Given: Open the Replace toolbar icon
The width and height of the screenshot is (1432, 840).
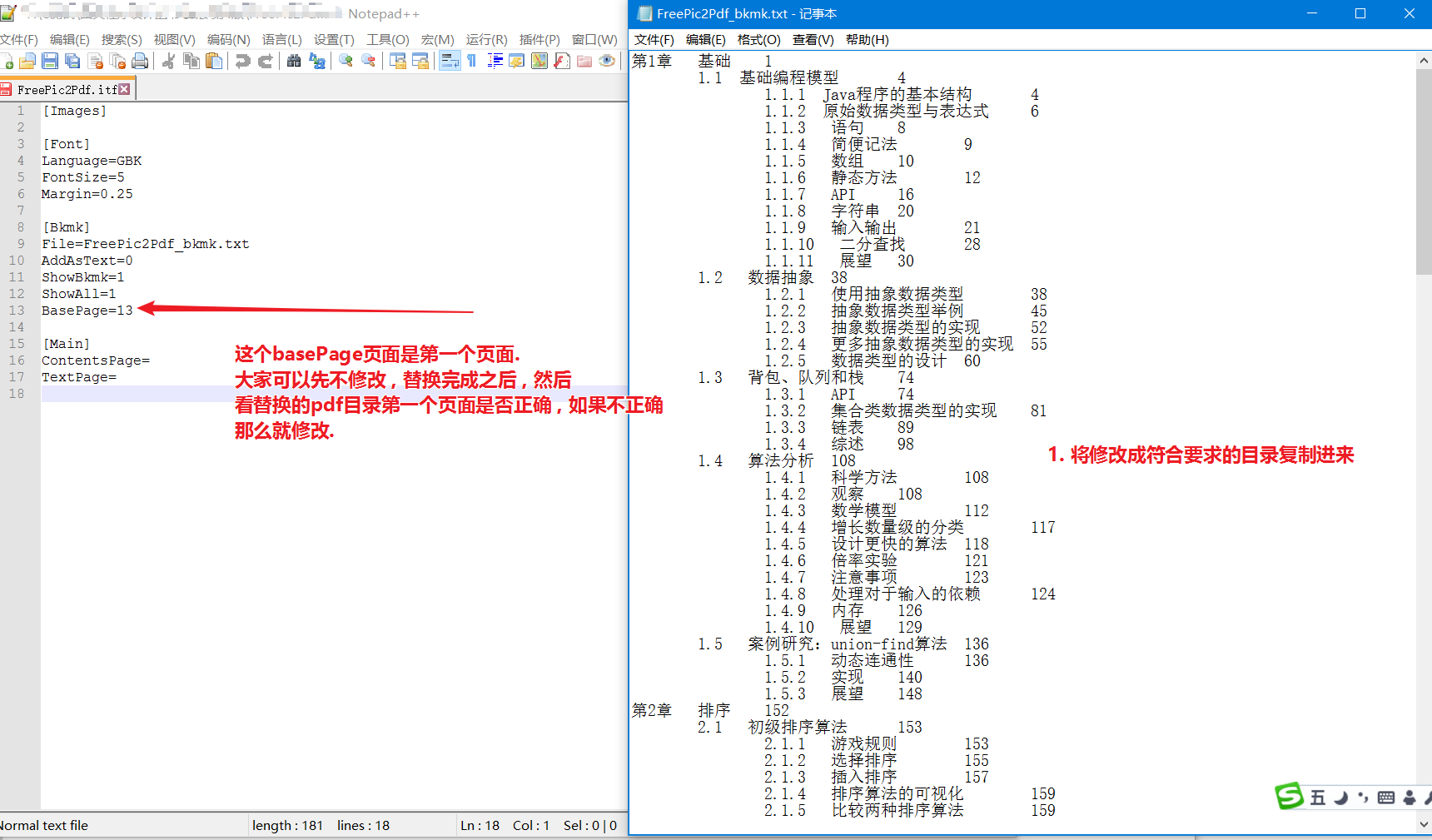Looking at the screenshot, I should point(316,61).
